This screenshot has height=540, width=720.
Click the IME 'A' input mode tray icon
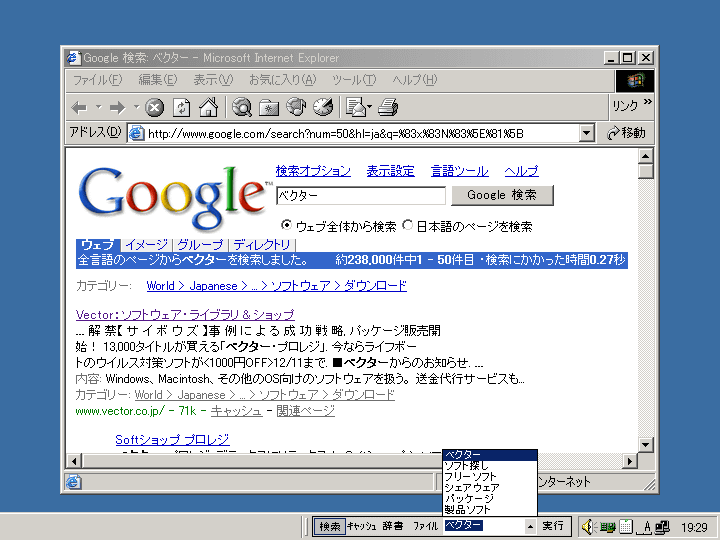[x=647, y=527]
